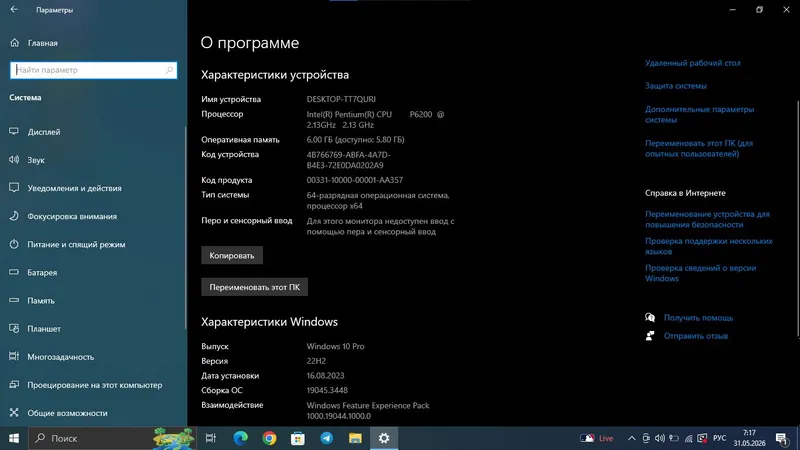This screenshot has height=450, width=800.
Task: Click the magnifier icon in the search field
Action: 169,70
